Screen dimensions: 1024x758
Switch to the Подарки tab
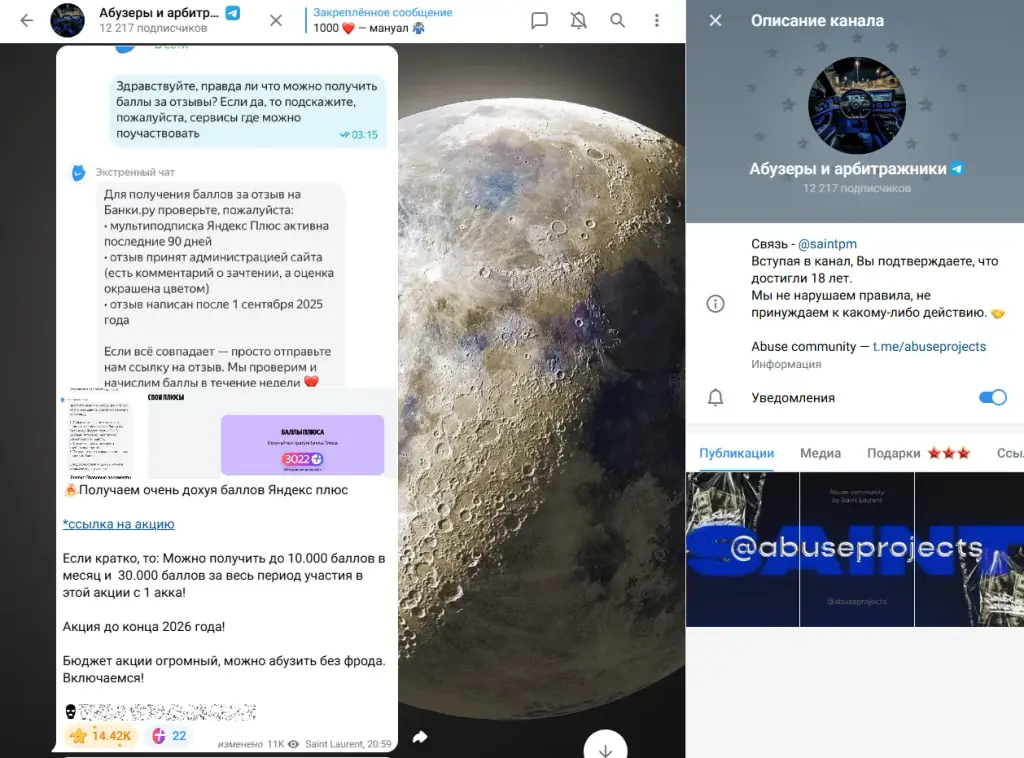click(x=919, y=453)
